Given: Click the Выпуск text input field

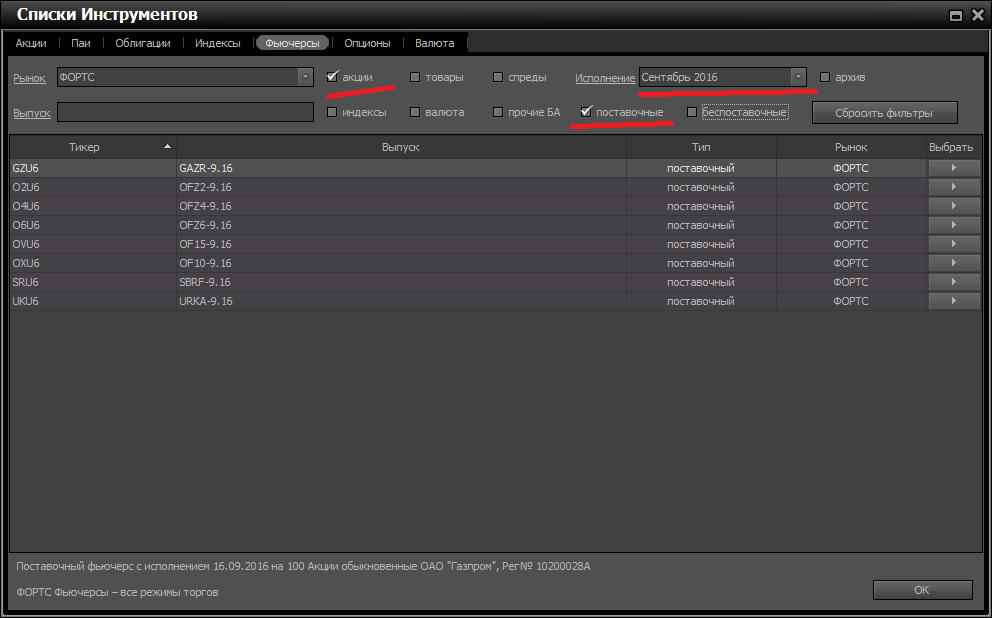Looking at the screenshot, I should [185, 112].
